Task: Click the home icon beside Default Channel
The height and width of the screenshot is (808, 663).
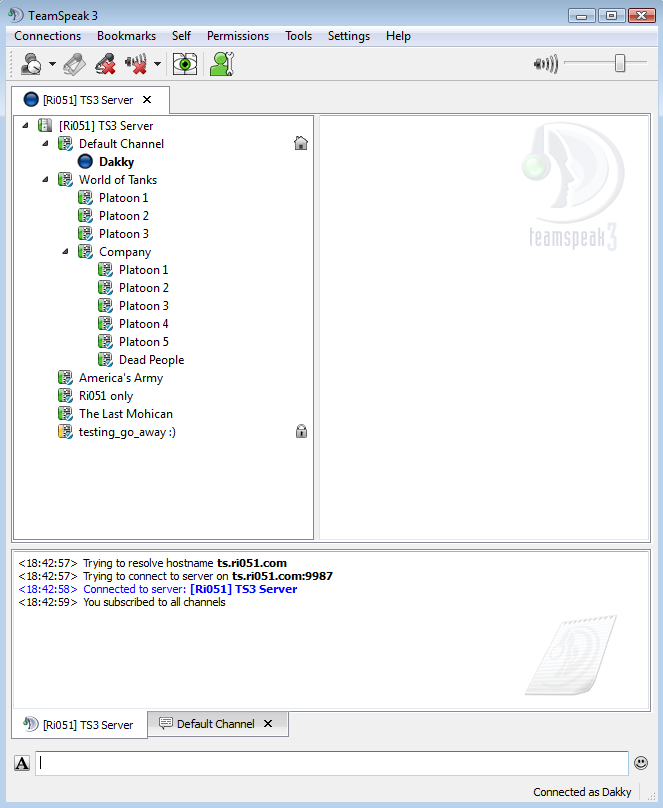Action: (x=300, y=143)
